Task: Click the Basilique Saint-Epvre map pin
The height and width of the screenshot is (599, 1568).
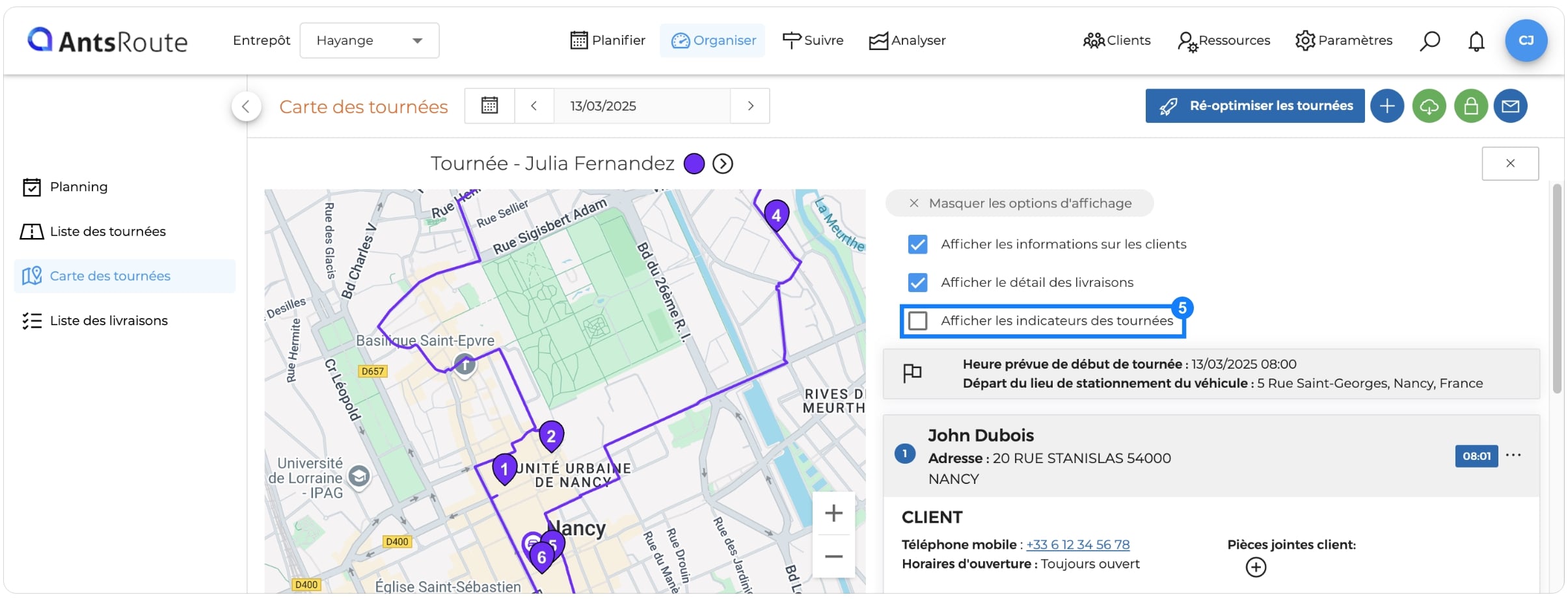Action: pos(465,365)
